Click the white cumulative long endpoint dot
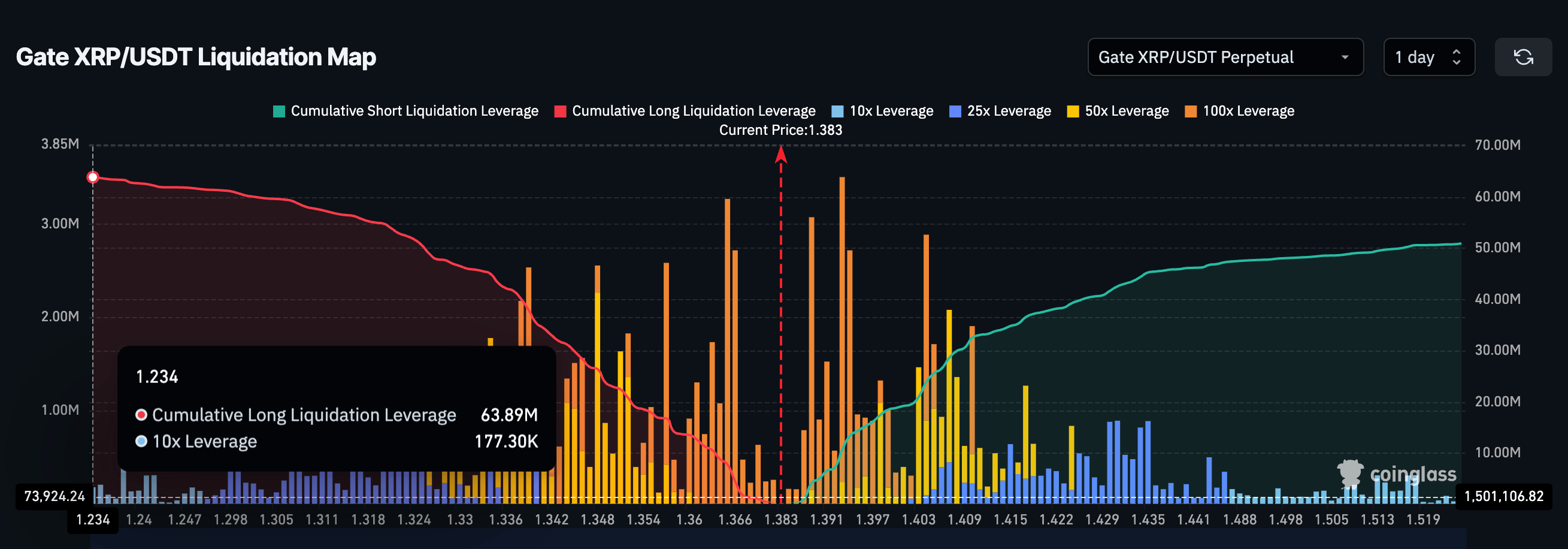1568x549 pixels. click(92, 177)
